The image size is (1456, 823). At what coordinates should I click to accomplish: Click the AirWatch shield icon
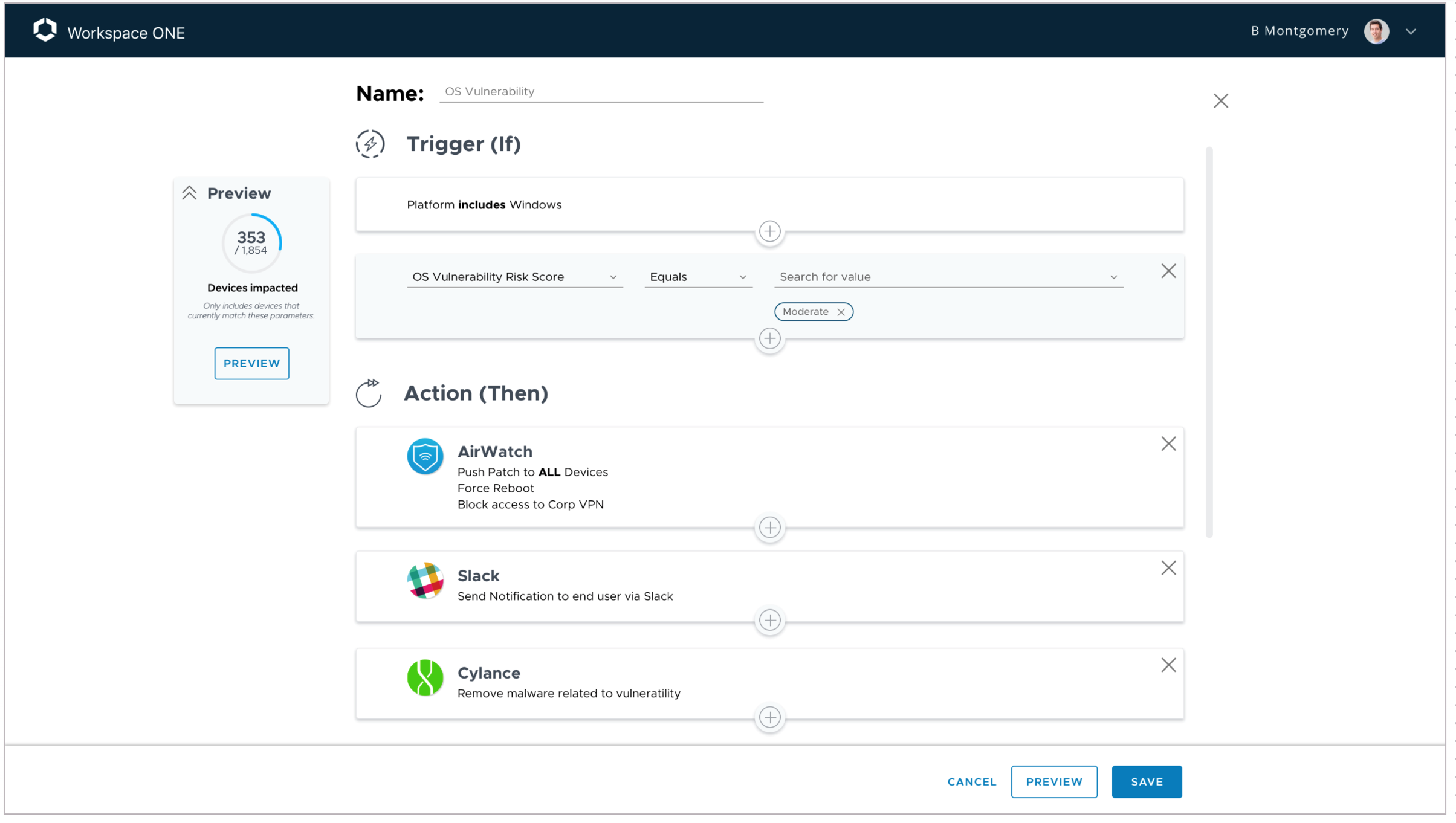pos(425,456)
